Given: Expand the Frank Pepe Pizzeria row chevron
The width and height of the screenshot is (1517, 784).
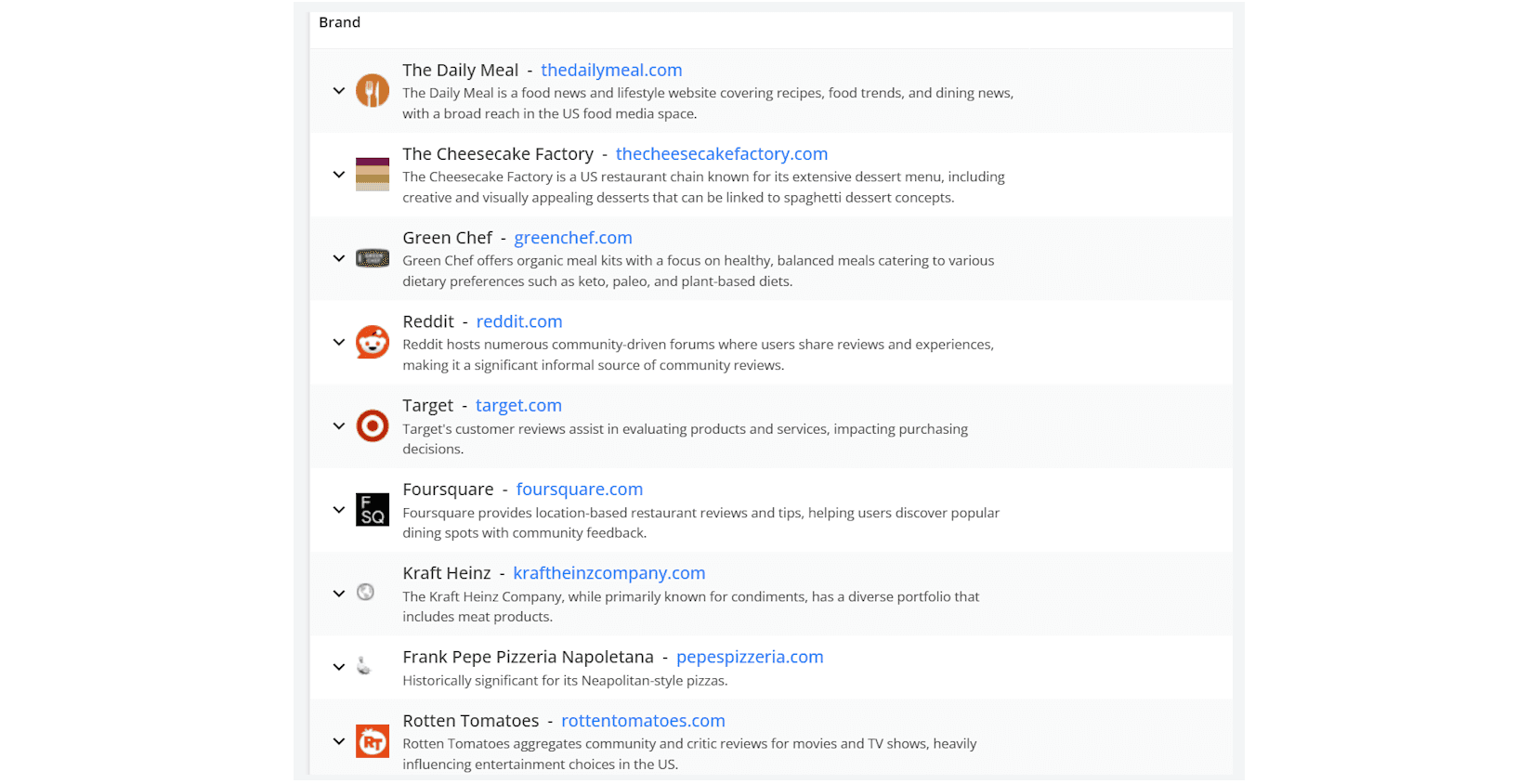Looking at the screenshot, I should coord(339,667).
